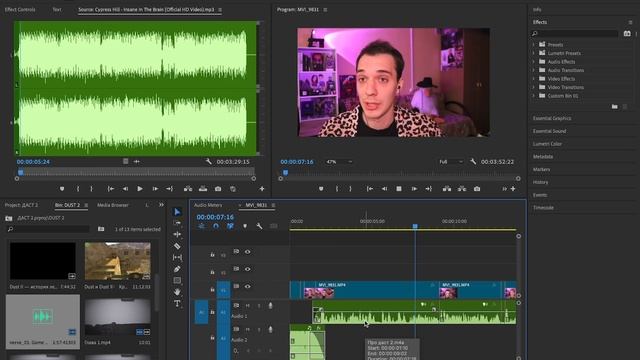Select the Selection tool arrow

click(x=177, y=212)
